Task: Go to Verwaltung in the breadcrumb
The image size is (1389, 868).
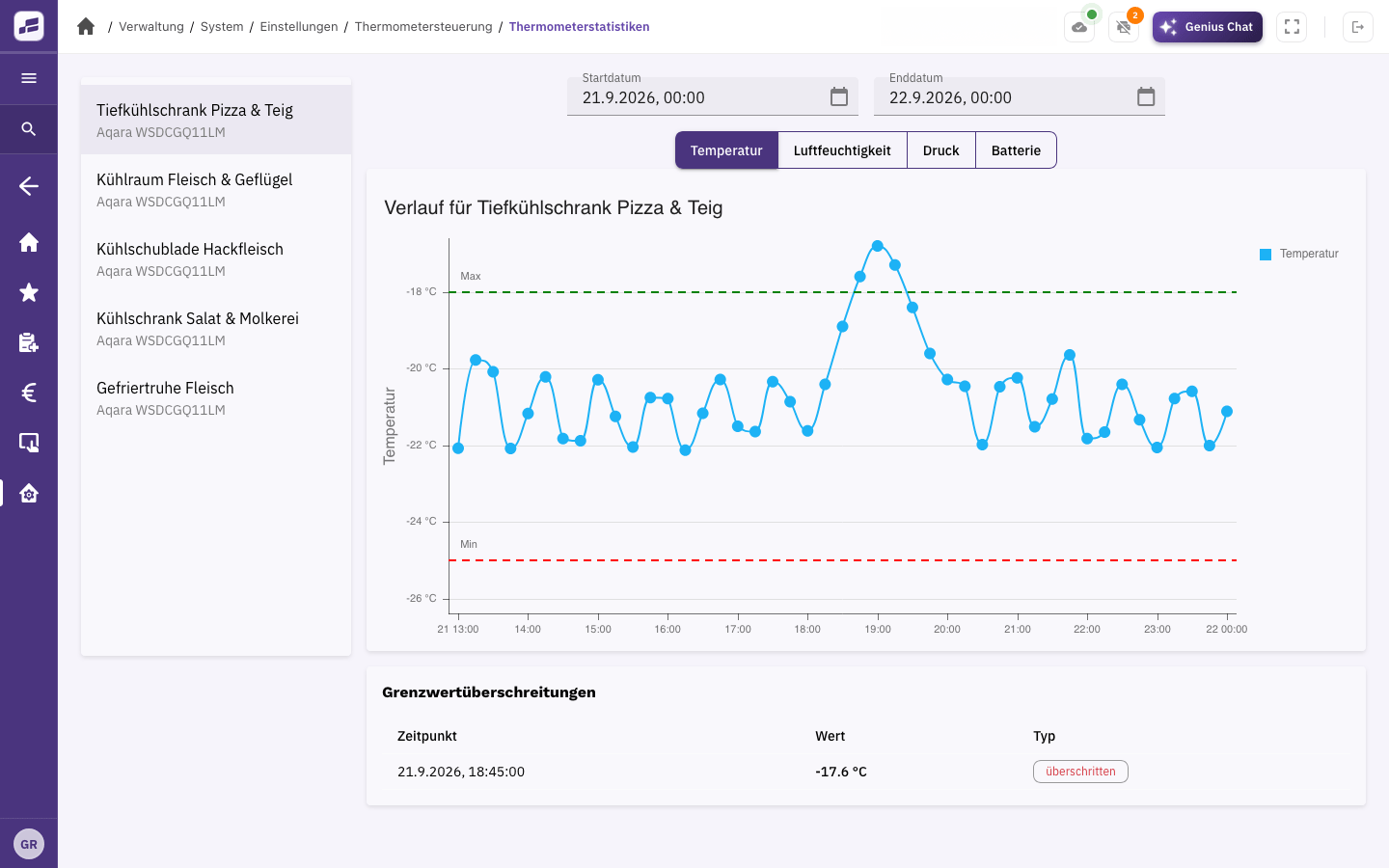Action: click(151, 27)
